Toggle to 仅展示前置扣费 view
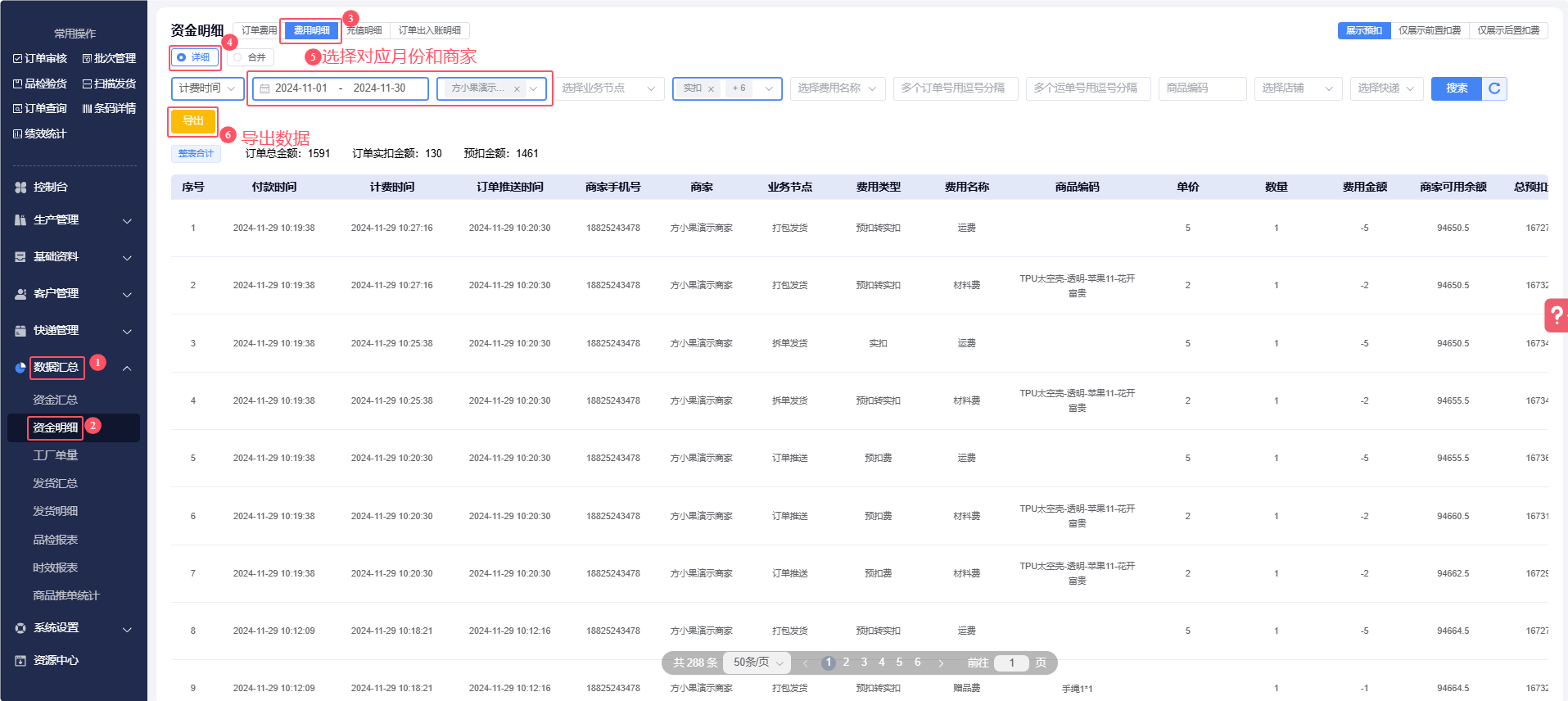The height and width of the screenshot is (701, 1568). tap(1429, 30)
